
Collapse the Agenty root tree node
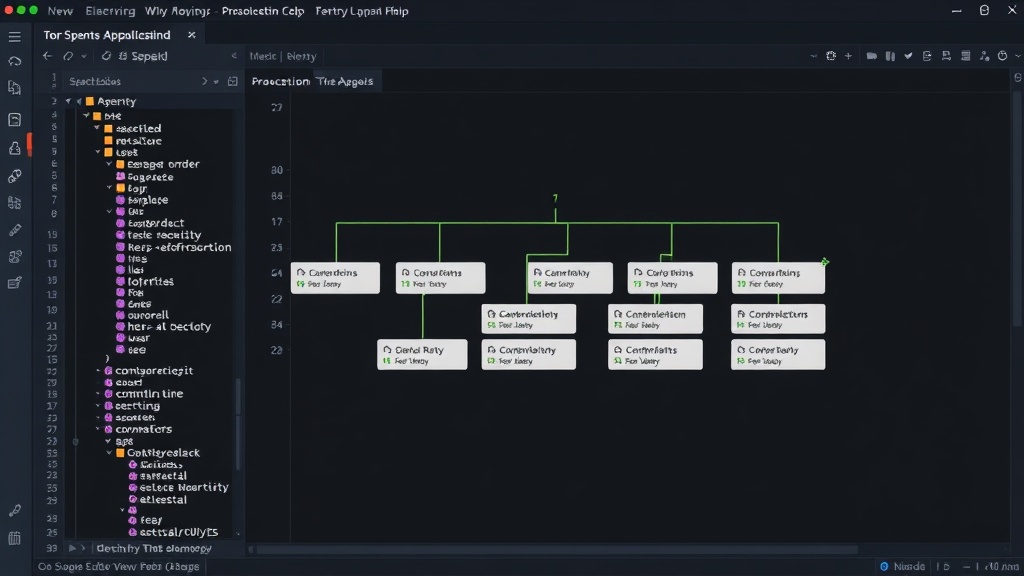coord(68,101)
